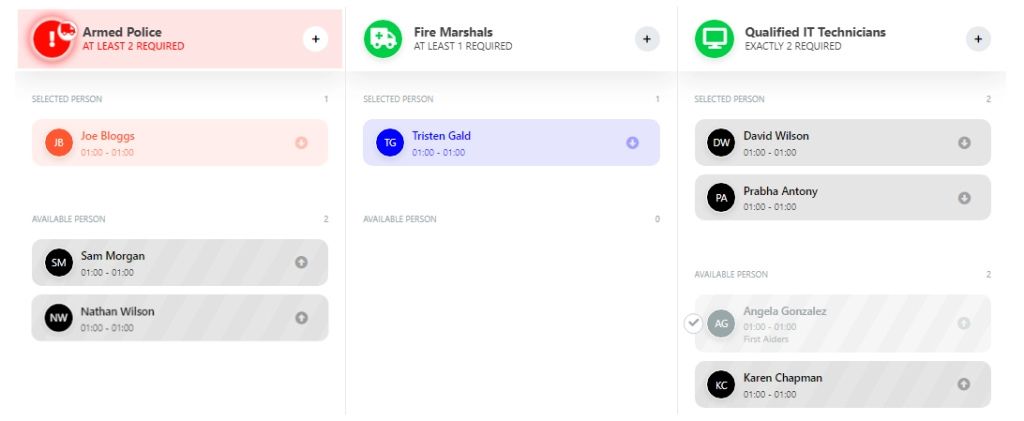Viewport: 1024px width, 421px height.
Task: Click the KC avatar for Karen Chapman
Action: [721, 384]
